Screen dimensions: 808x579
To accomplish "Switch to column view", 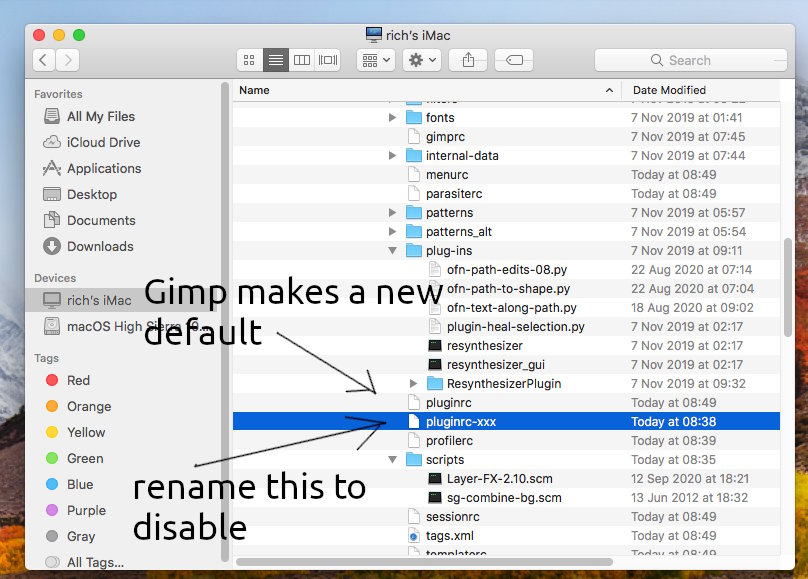I will point(301,60).
